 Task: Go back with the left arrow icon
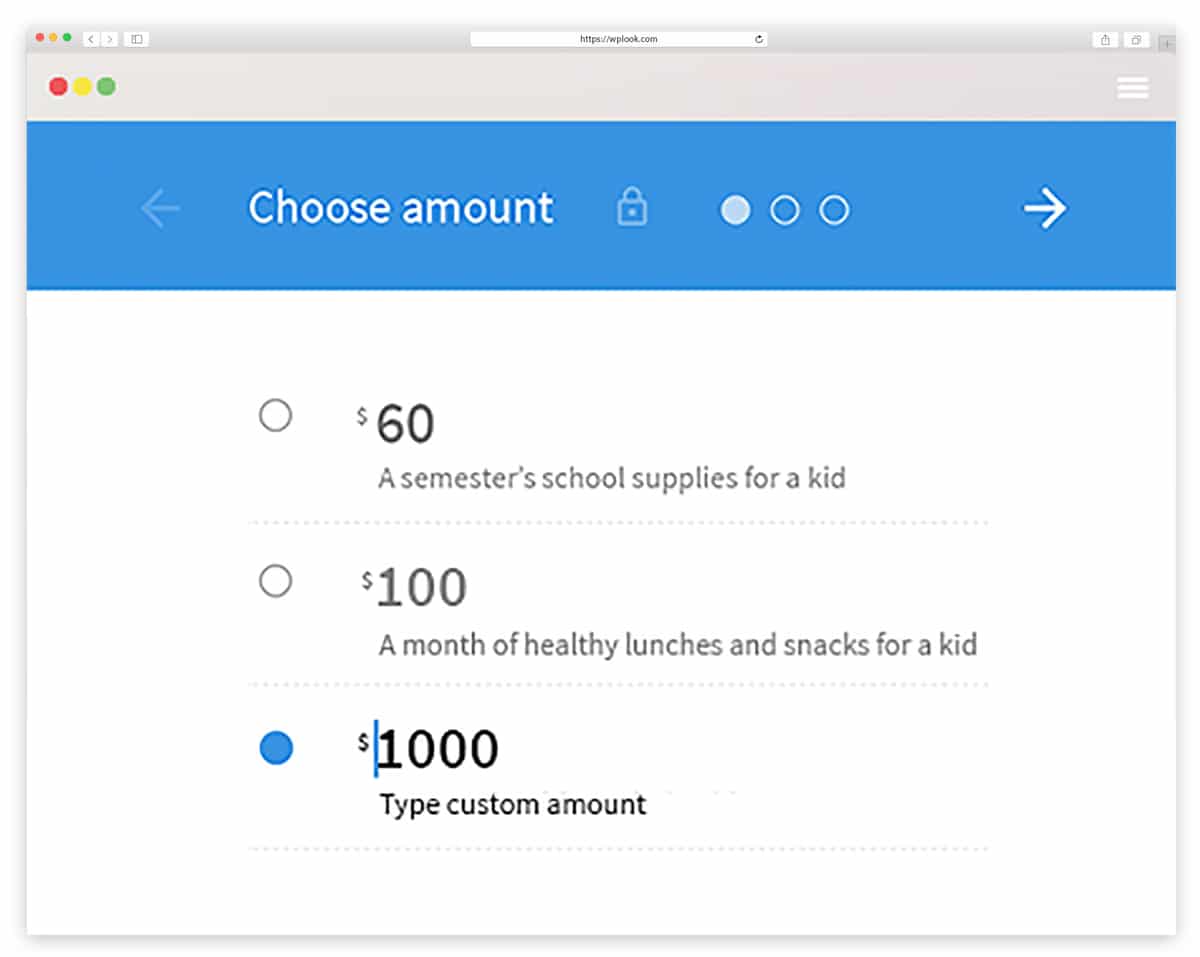tap(160, 209)
